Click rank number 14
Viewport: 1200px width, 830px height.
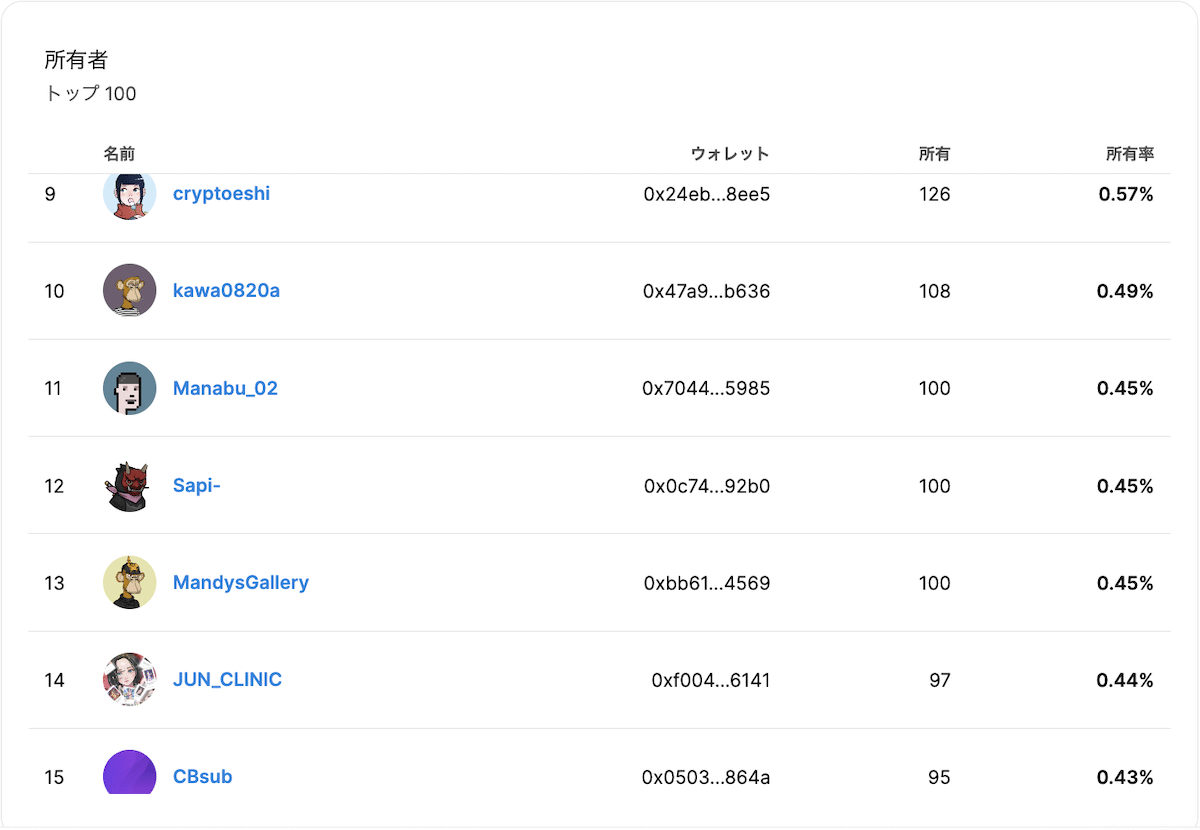(54, 680)
